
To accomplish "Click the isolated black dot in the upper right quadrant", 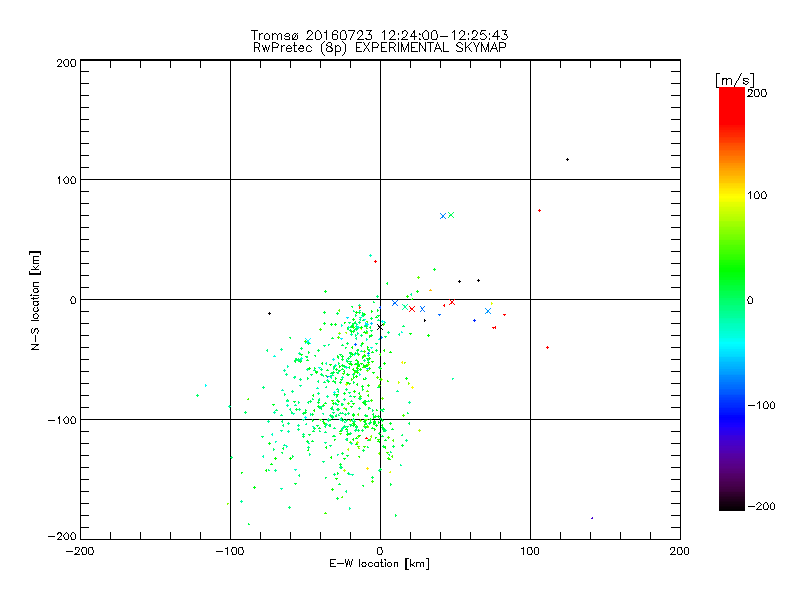I will pyautogui.click(x=567, y=160).
